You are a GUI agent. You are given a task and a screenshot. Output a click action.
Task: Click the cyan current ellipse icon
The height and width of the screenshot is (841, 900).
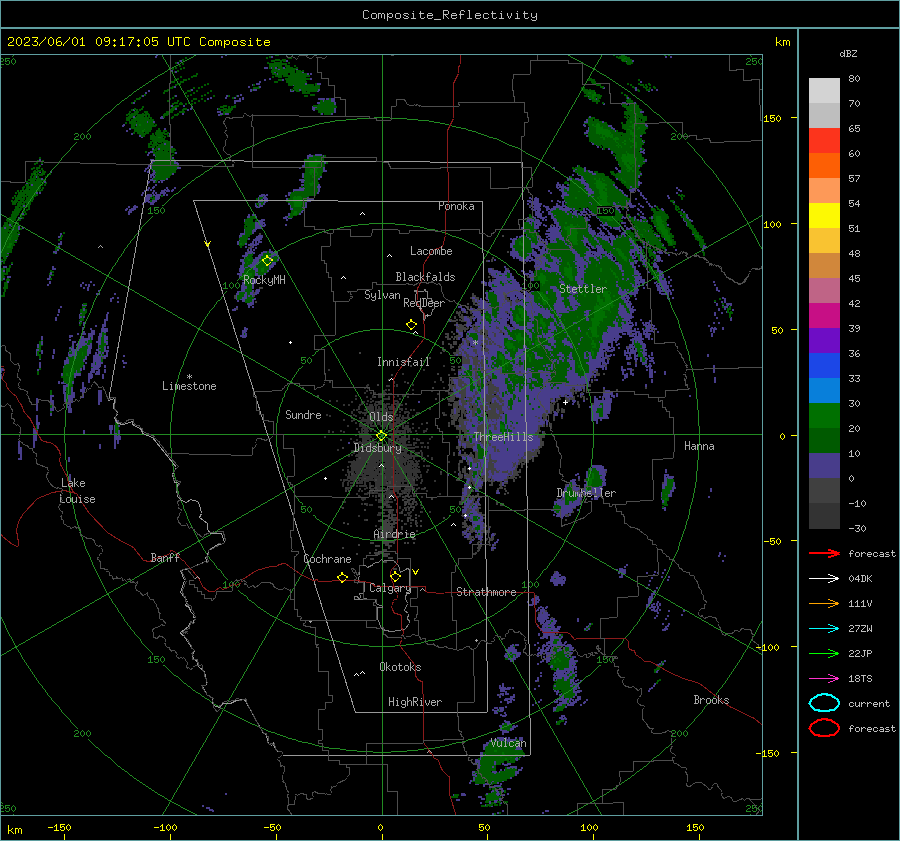pos(824,703)
